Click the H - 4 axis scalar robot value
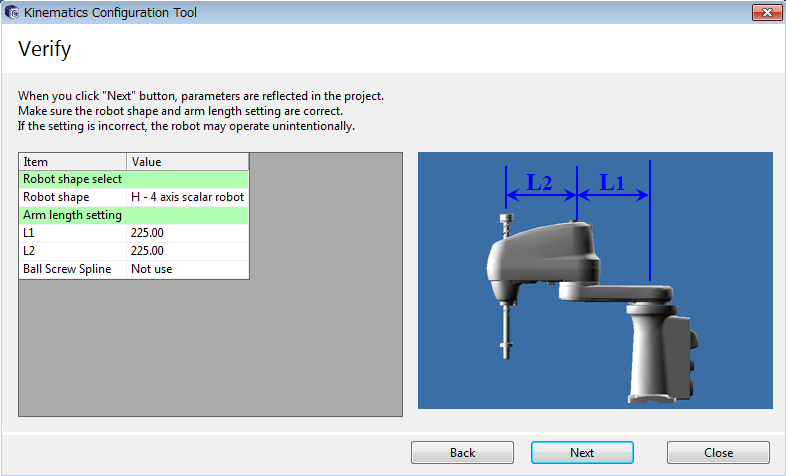786x476 pixels. [187, 197]
